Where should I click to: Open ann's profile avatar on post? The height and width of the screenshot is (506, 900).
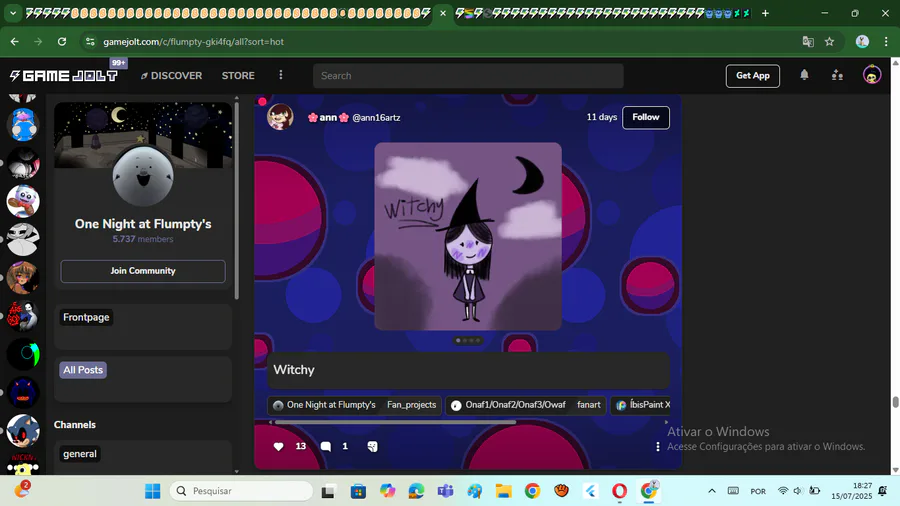pyautogui.click(x=280, y=117)
